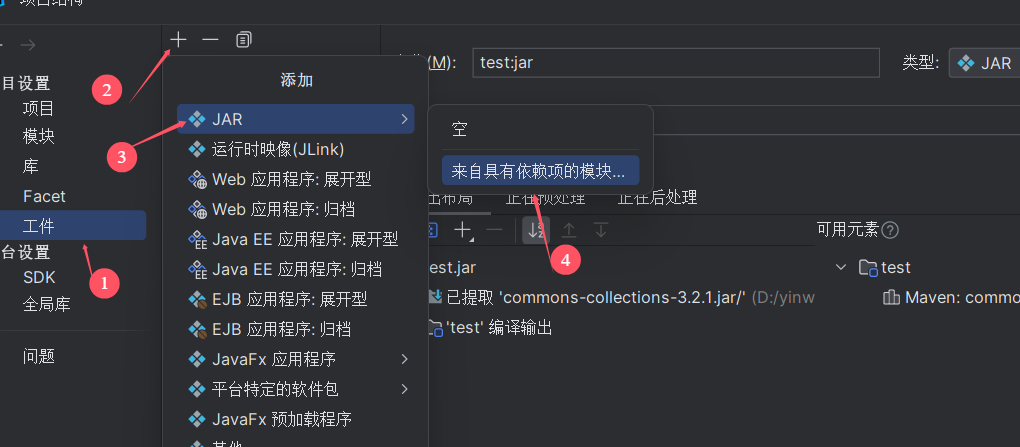The image size is (1020, 447).
Task: Click the move down arrow in layout toolbar
Action: (x=601, y=230)
